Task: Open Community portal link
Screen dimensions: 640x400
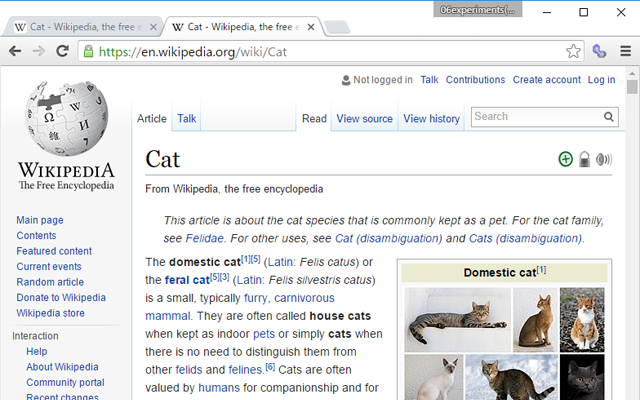Action: tap(65, 382)
